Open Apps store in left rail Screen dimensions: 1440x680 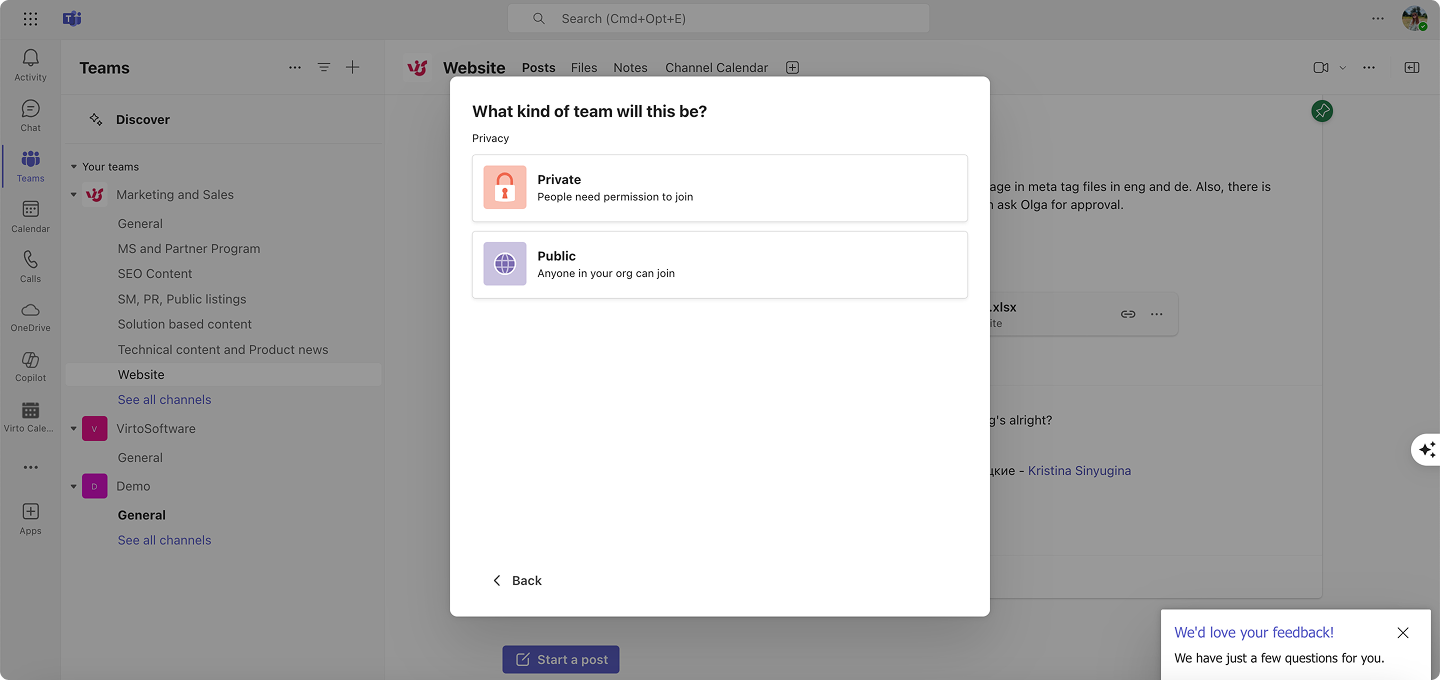click(30, 518)
